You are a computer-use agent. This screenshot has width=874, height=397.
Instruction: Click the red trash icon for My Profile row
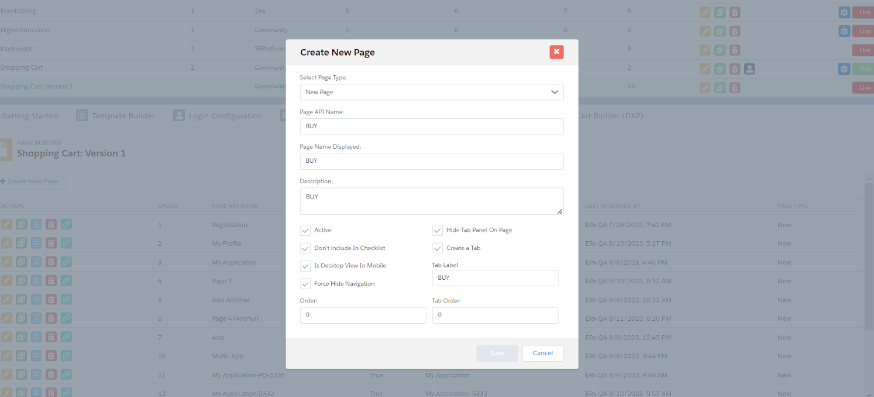(51, 243)
